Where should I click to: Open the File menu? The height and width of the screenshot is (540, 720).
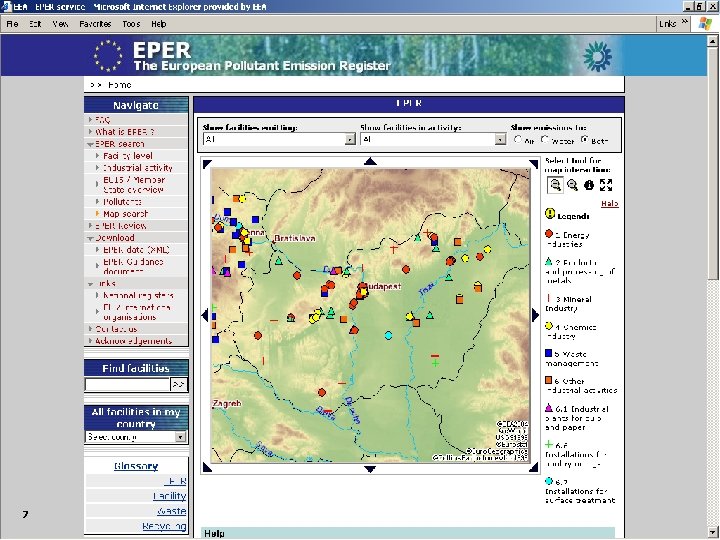click(x=12, y=24)
